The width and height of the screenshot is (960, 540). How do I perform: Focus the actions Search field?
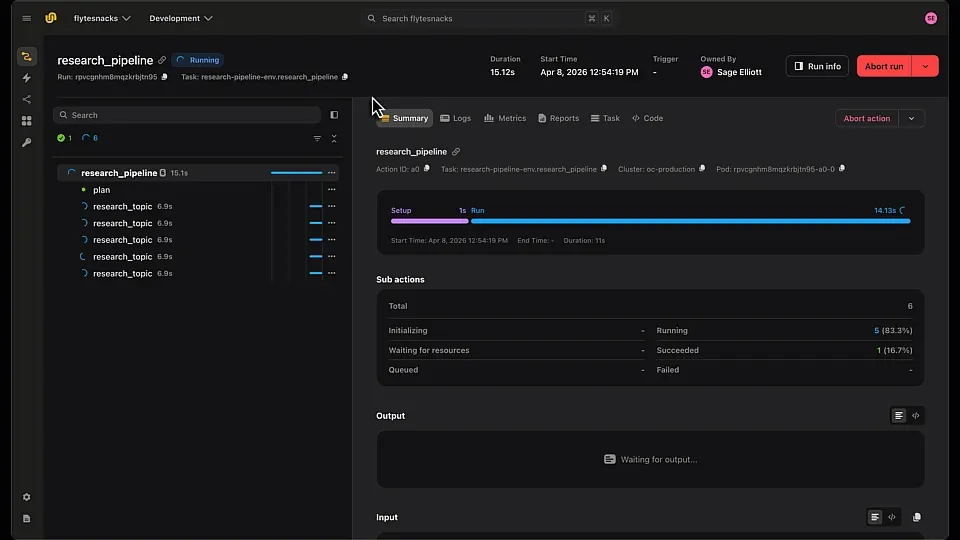(187, 115)
